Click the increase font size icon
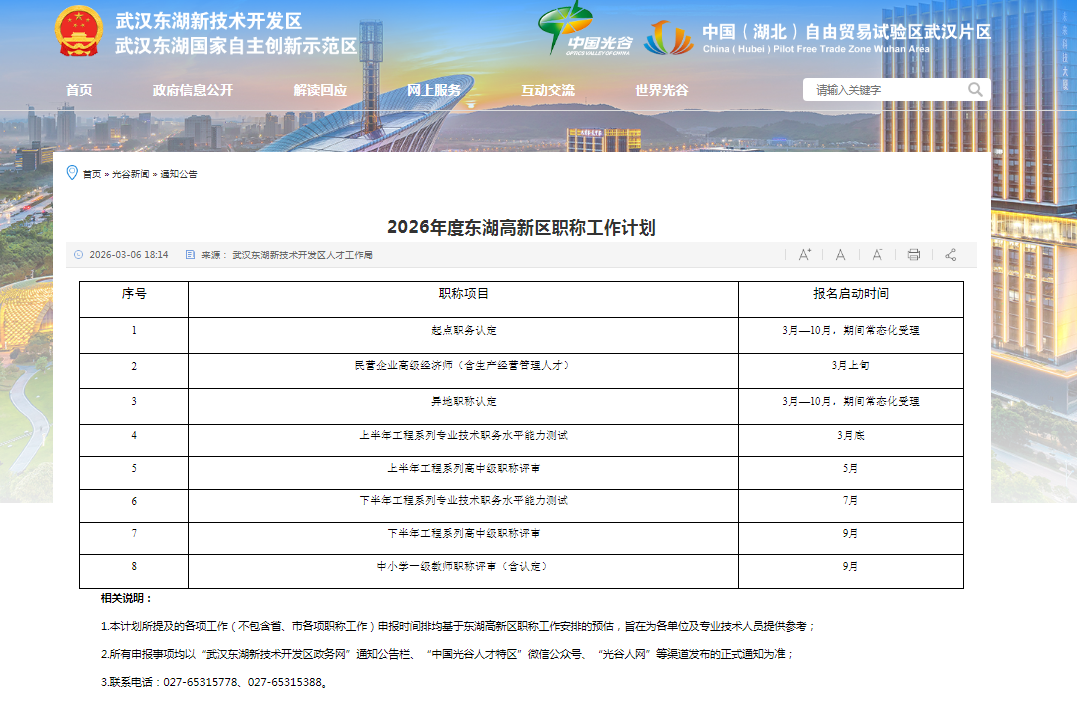Viewport: 1077px width, 706px height. (x=805, y=255)
